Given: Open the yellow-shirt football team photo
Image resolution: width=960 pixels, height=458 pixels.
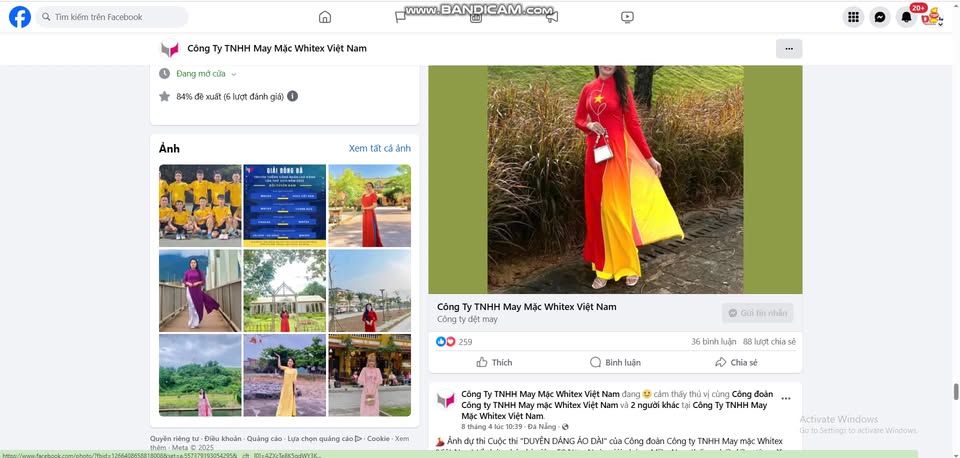Looking at the screenshot, I should point(200,205).
